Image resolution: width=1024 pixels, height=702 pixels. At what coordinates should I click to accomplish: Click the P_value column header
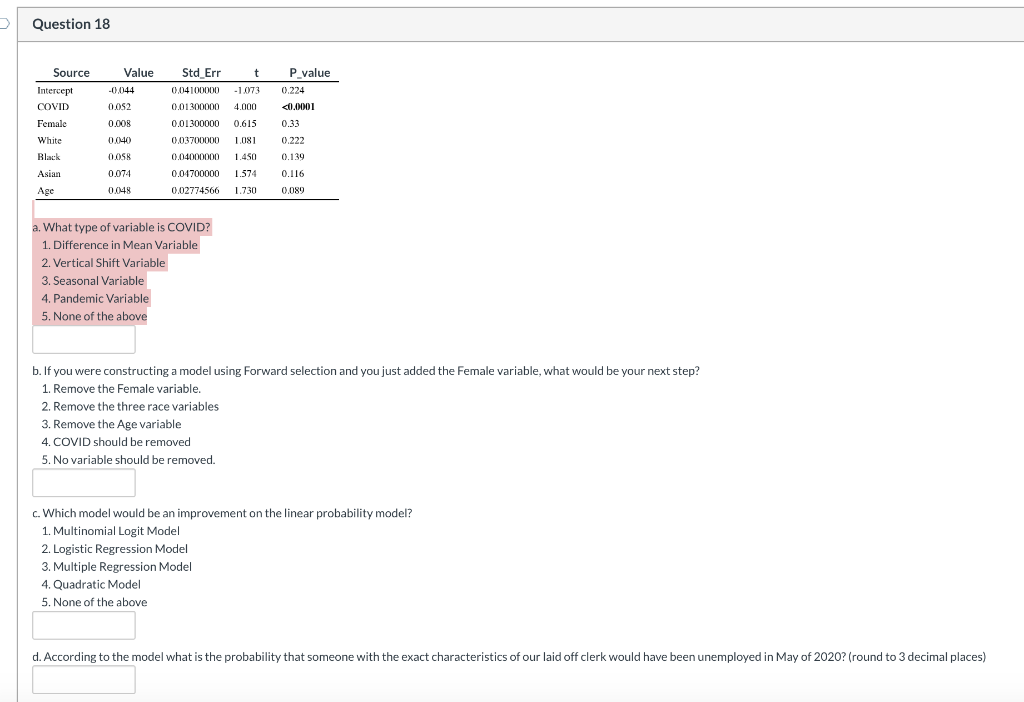(310, 72)
